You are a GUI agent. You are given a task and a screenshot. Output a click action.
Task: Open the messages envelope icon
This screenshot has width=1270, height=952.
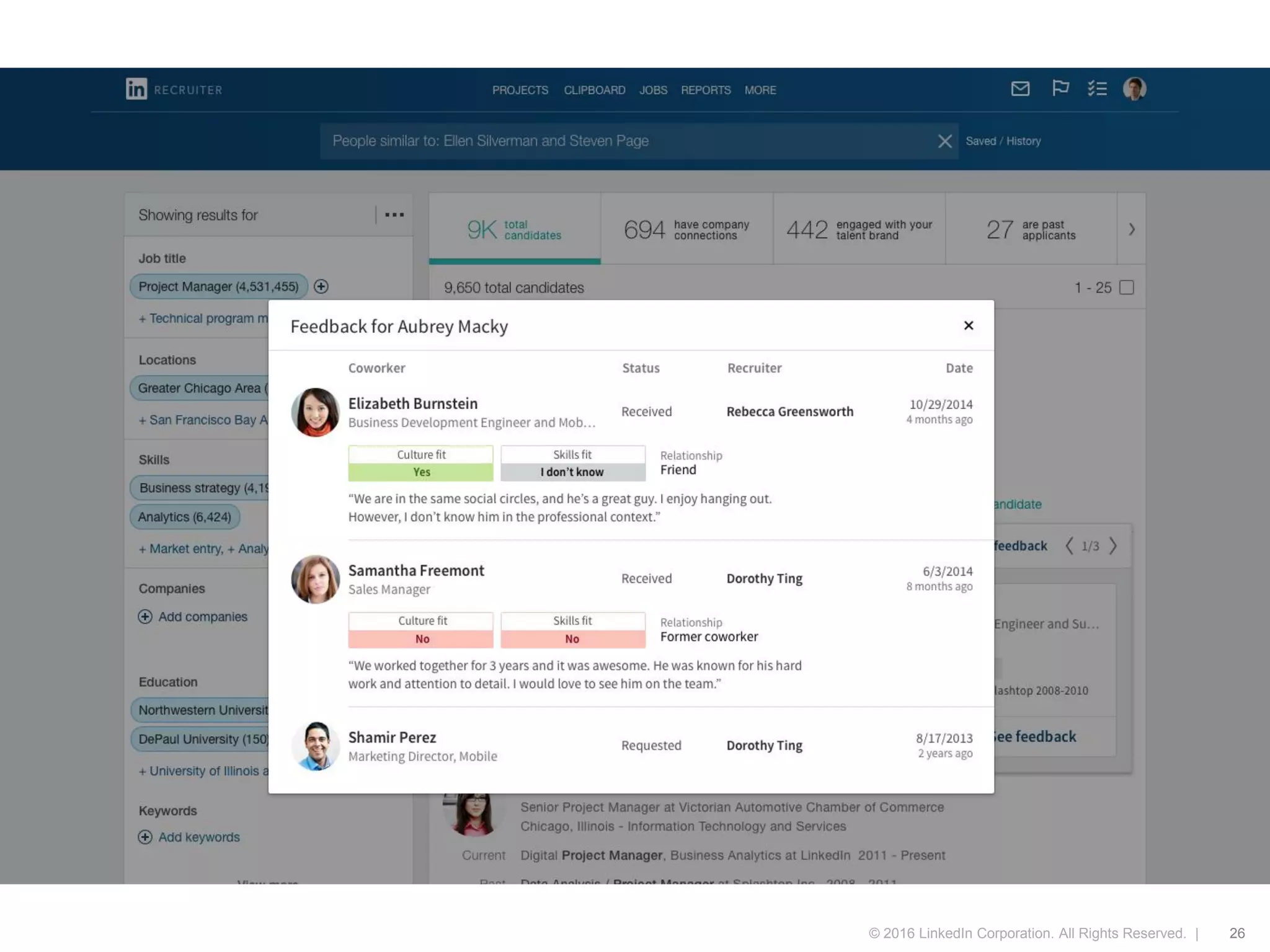pos(1020,89)
